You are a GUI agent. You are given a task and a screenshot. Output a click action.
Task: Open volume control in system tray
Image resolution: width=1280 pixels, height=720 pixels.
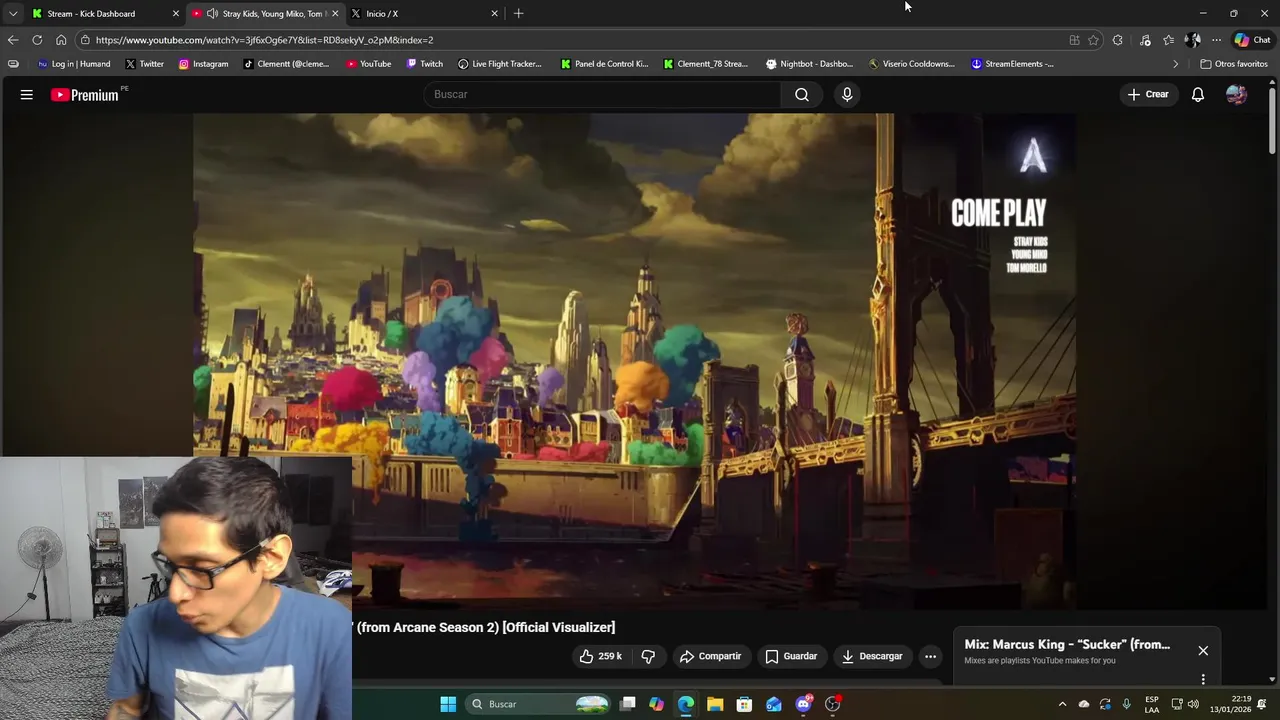tap(1193, 704)
